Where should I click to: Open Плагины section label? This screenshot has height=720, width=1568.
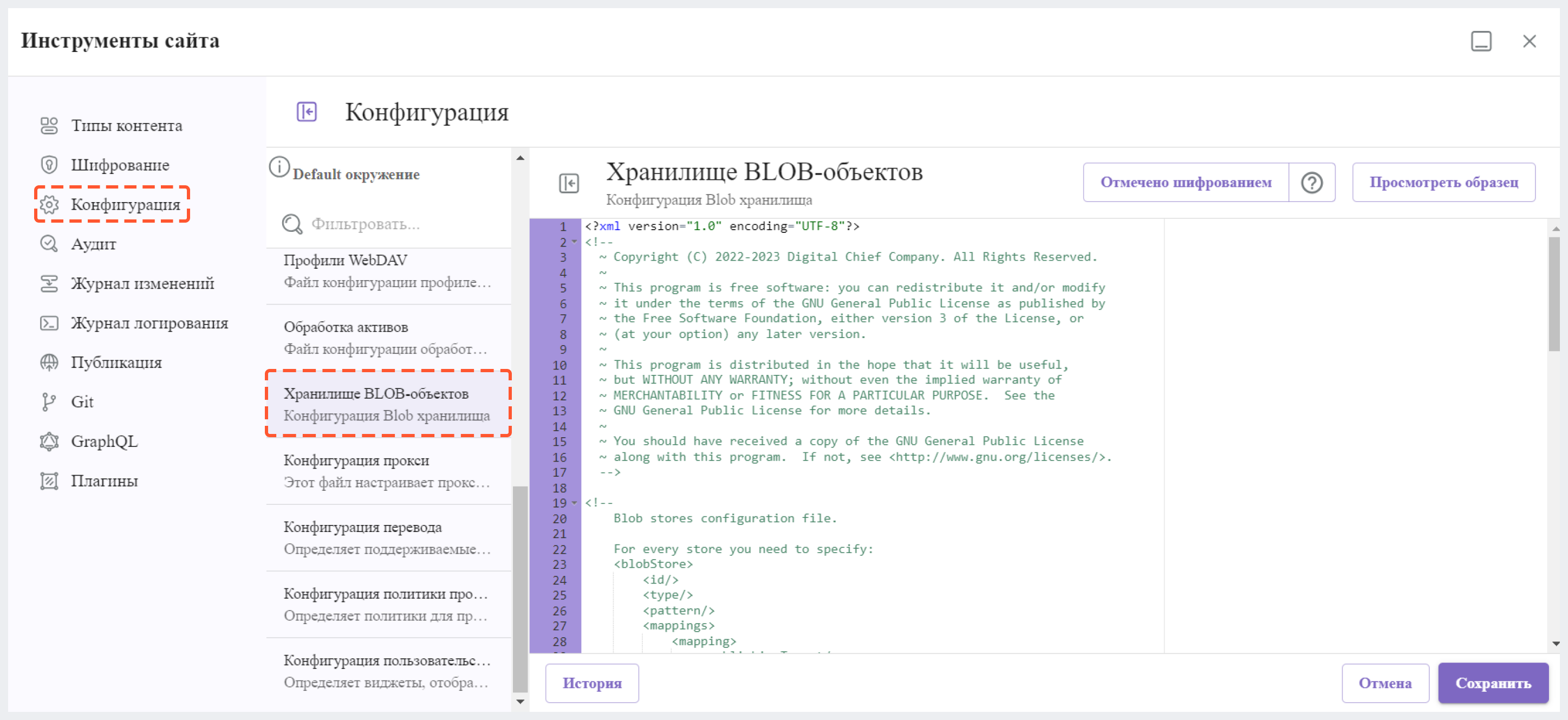(104, 482)
